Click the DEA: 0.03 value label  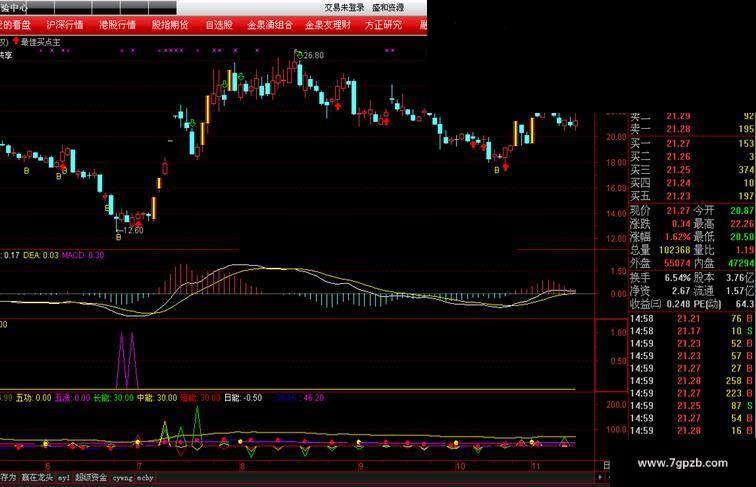[41, 255]
